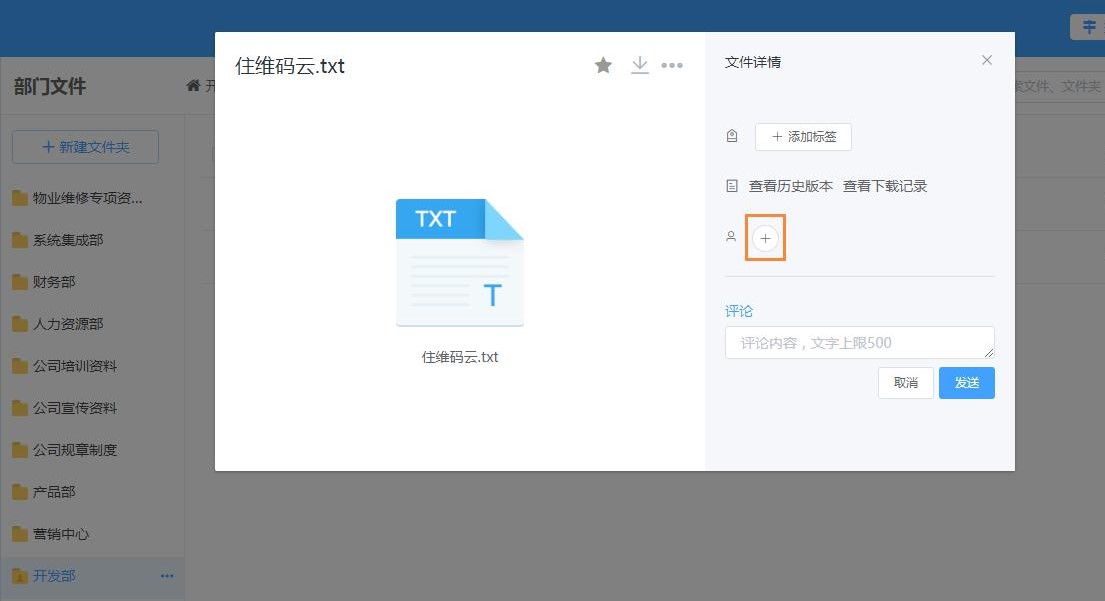Click the 新建文件夹 button in sidebar
Screen dimensions: 1105x601
click(x=85, y=147)
